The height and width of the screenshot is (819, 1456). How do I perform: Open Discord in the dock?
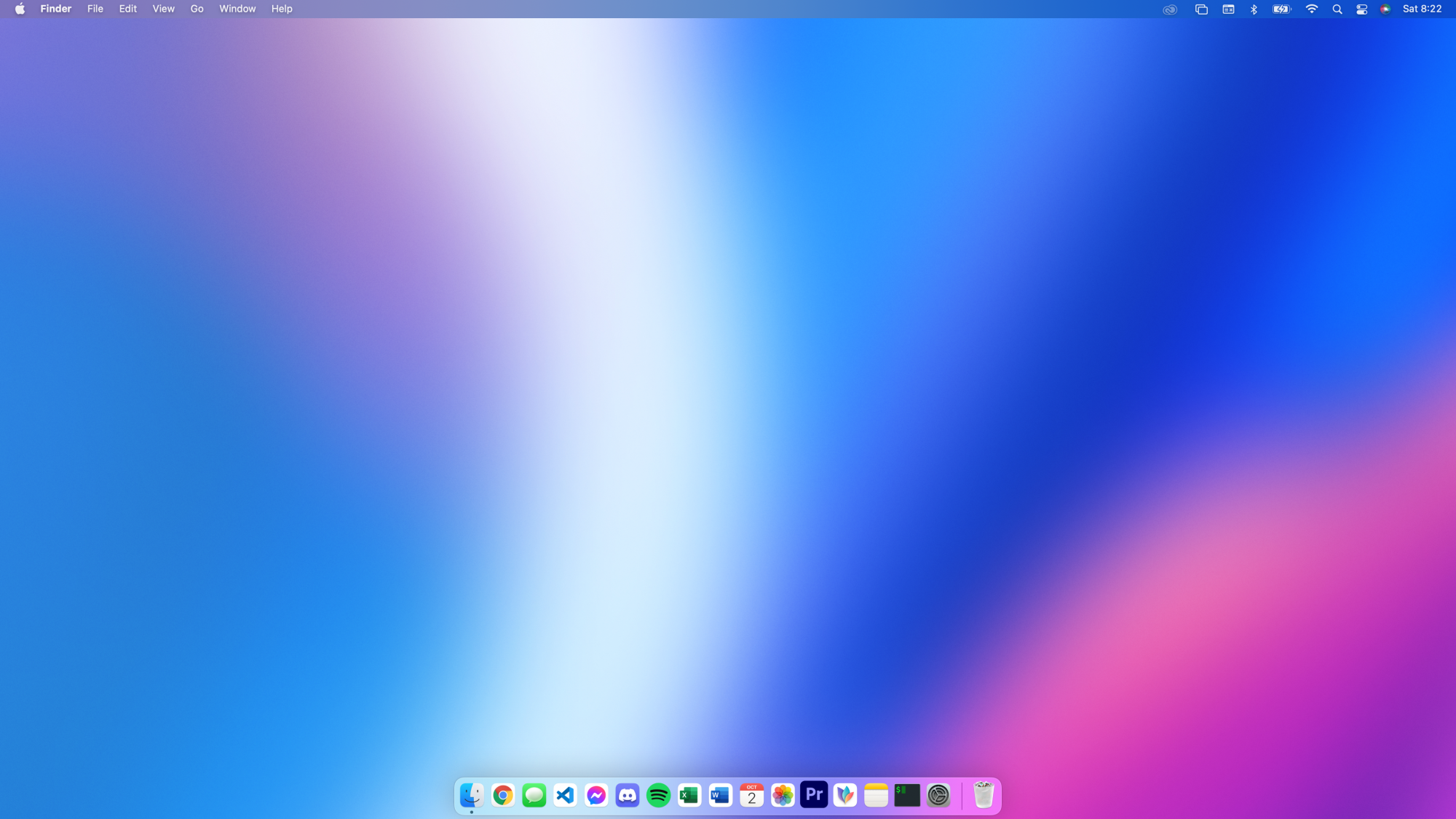(x=627, y=795)
